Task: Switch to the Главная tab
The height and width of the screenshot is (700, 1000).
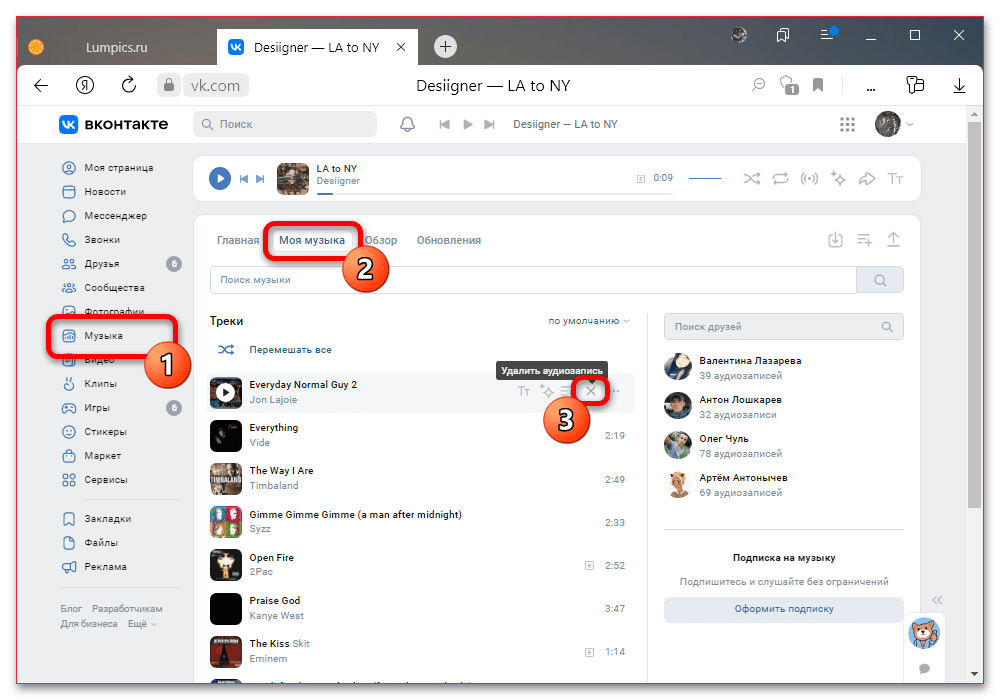Action: 238,240
